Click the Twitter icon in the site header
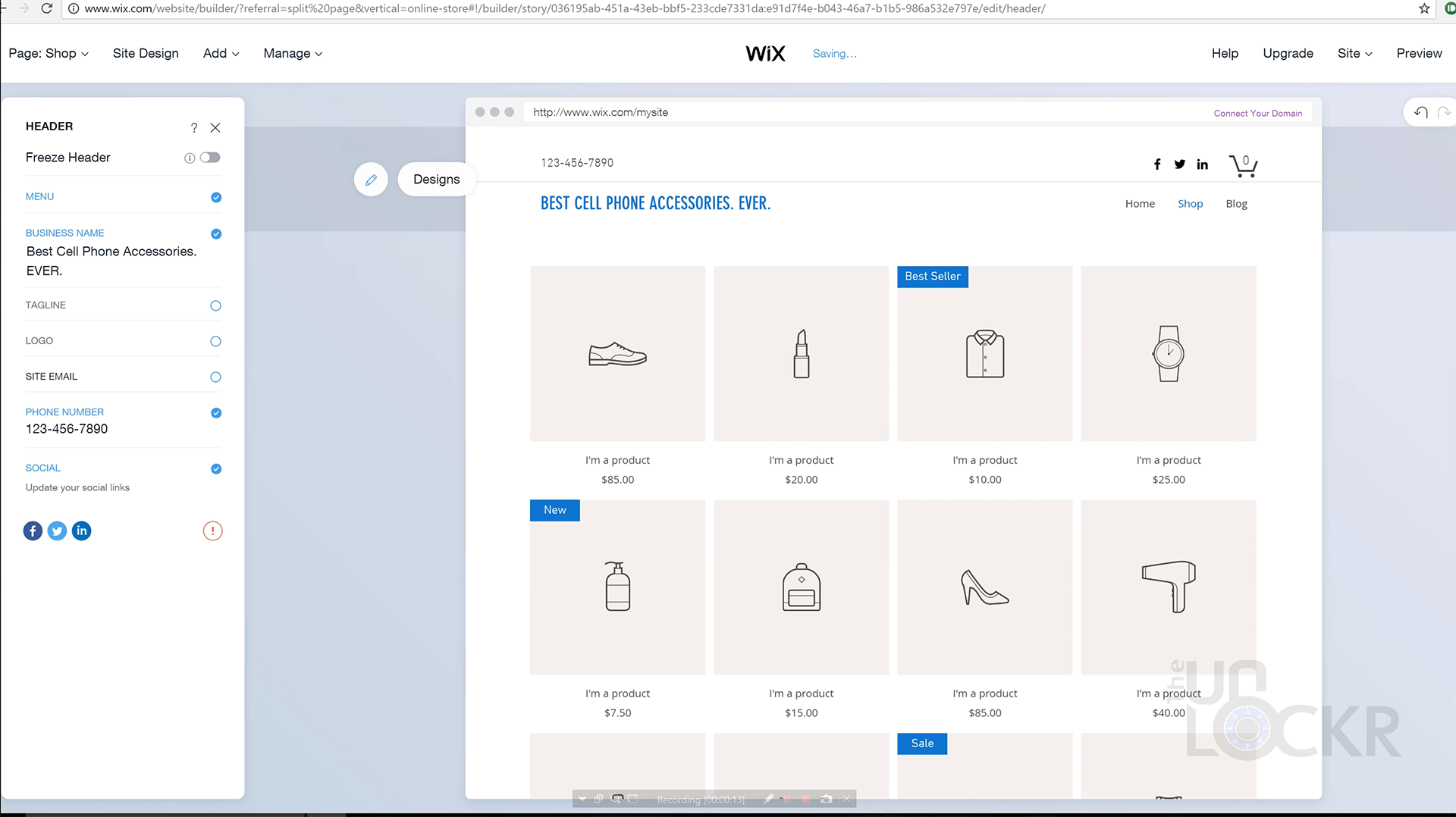Viewport: 1456px width, 817px height. pyautogui.click(x=1180, y=164)
